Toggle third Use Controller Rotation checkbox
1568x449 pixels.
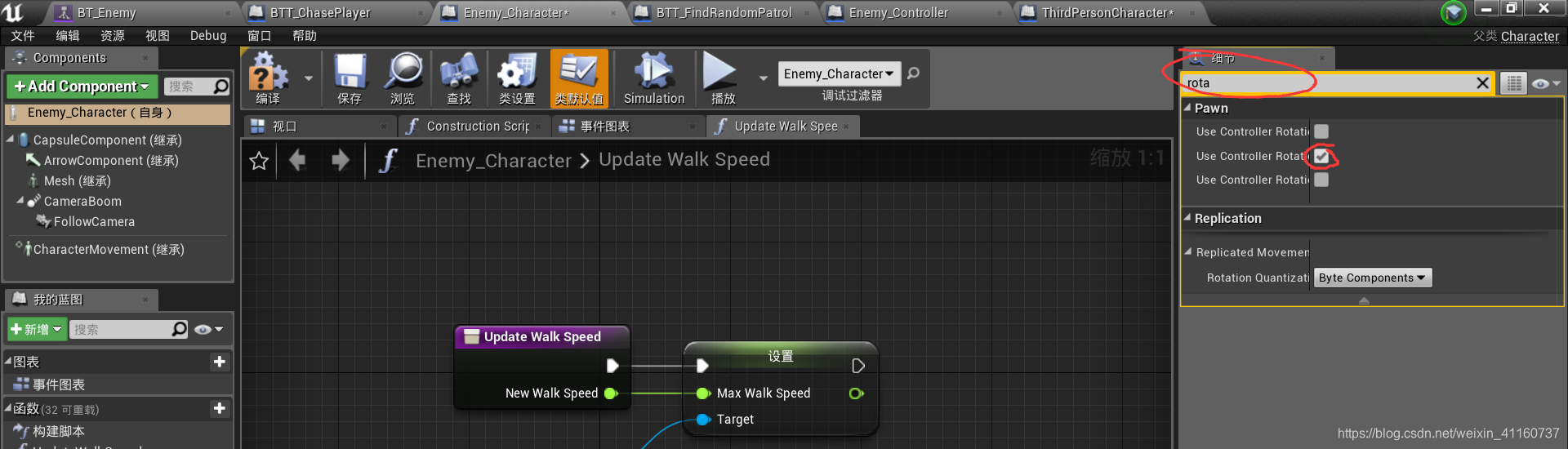(1321, 180)
